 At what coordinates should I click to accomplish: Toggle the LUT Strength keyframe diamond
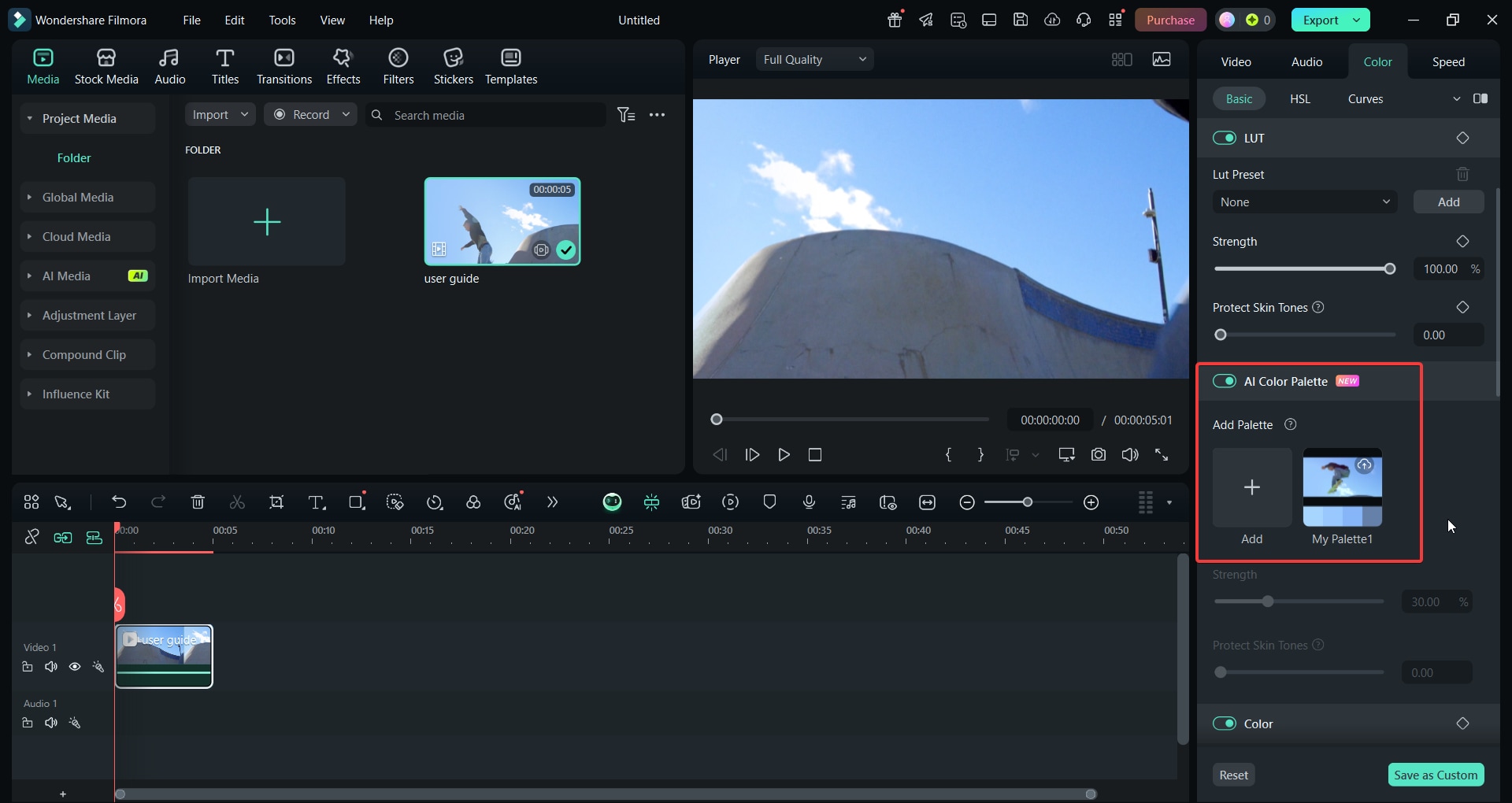pyautogui.click(x=1462, y=241)
